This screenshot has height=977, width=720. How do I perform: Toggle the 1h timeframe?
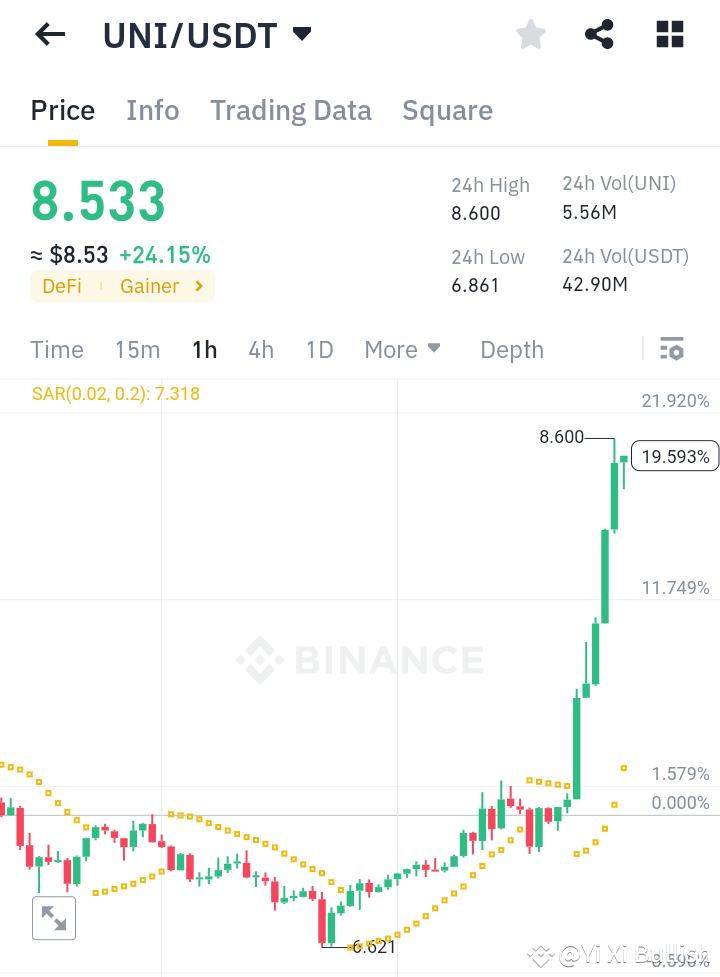204,350
